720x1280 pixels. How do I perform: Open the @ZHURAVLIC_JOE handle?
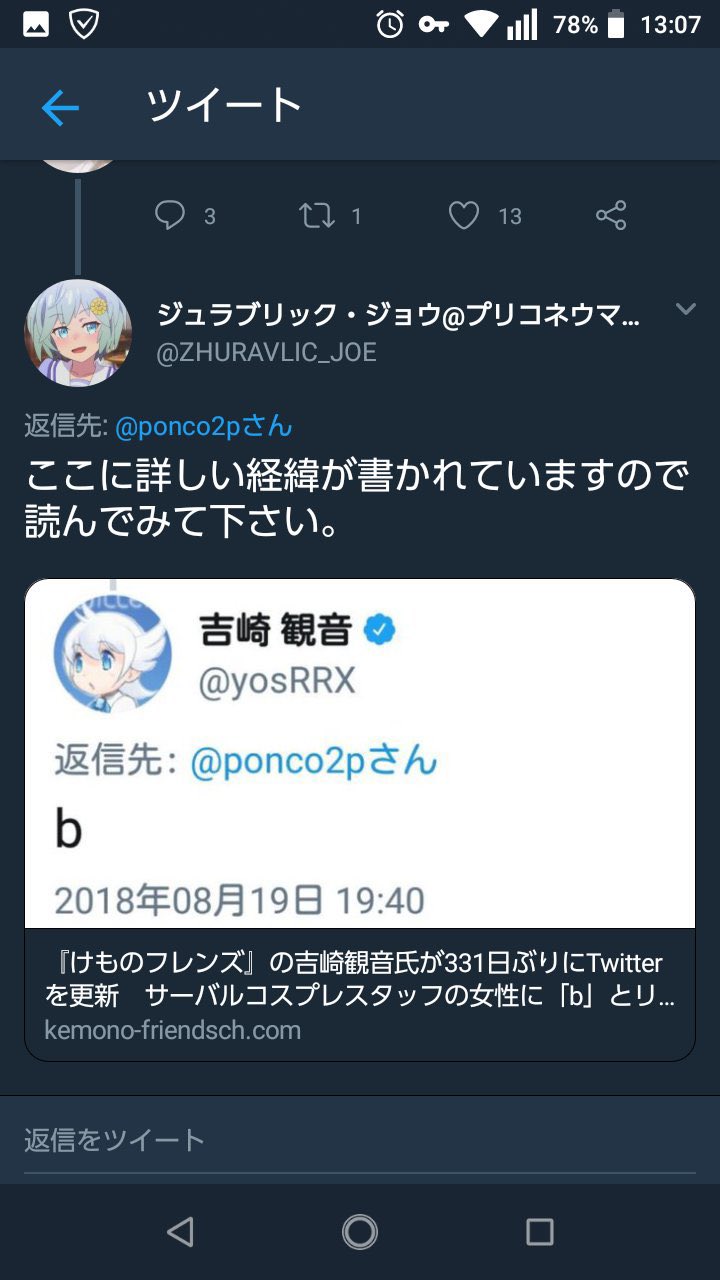(x=267, y=353)
